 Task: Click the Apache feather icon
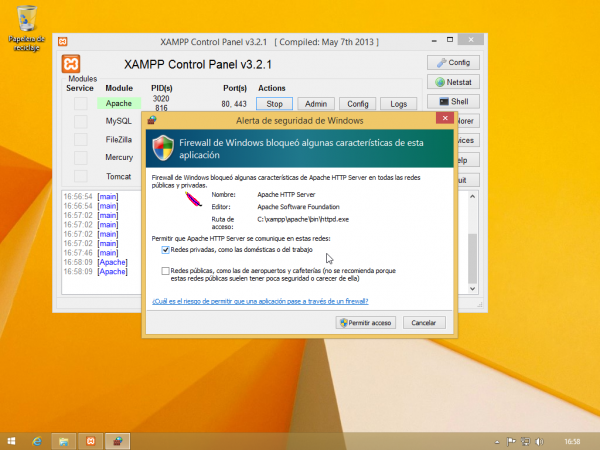193,199
